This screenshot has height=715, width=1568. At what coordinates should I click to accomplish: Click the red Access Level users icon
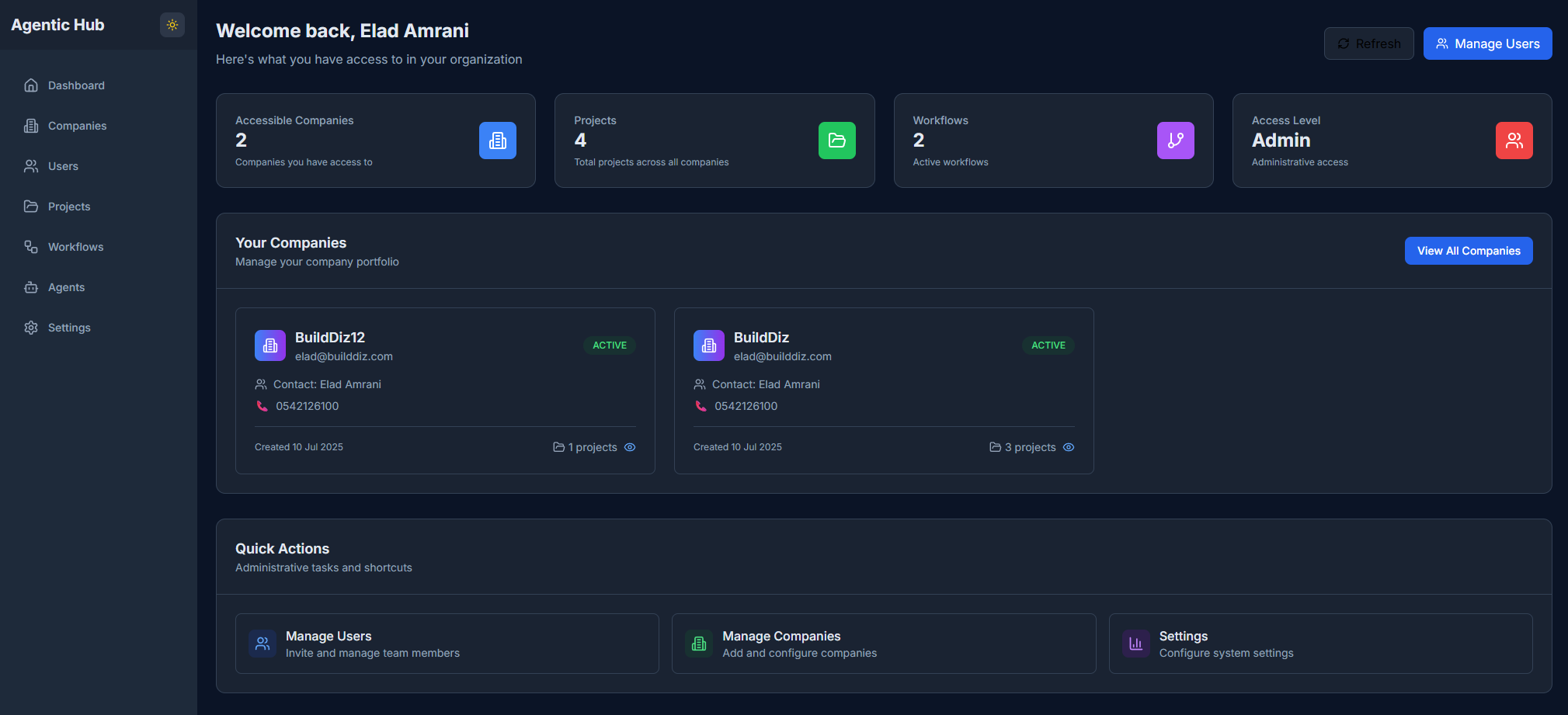[x=1514, y=141]
